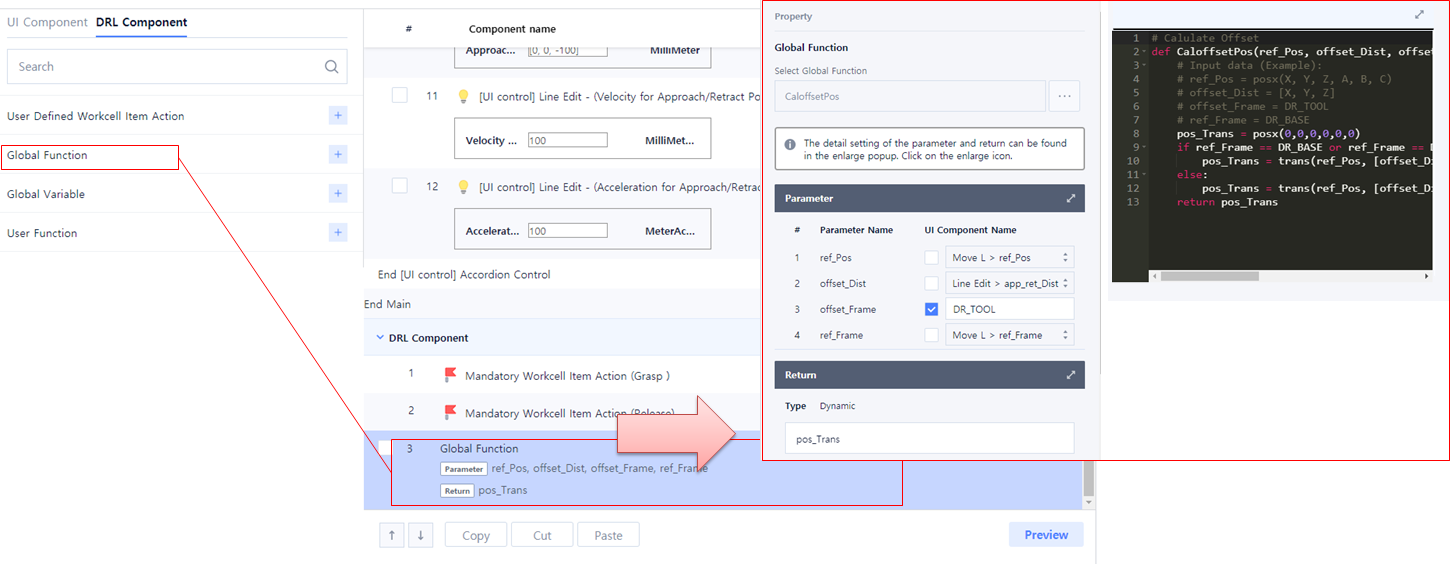Enlarge the Return section popup
This screenshot has height=564, width=1450.
point(1070,375)
